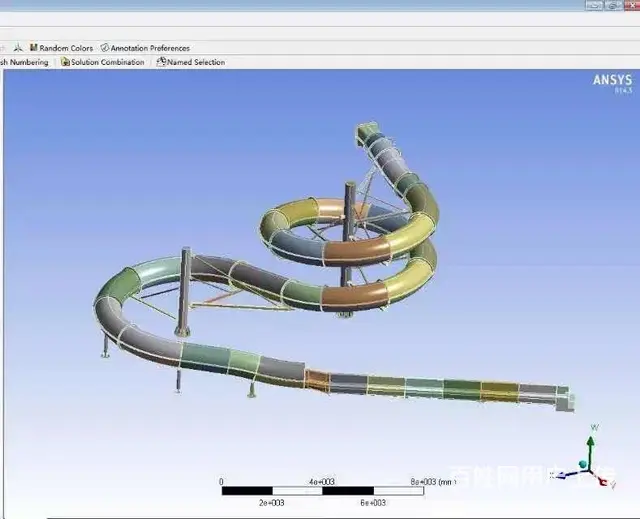The height and width of the screenshot is (519, 640).
Task: Click the scale ruler bar in the viewport
Action: pyautogui.click(x=322, y=491)
